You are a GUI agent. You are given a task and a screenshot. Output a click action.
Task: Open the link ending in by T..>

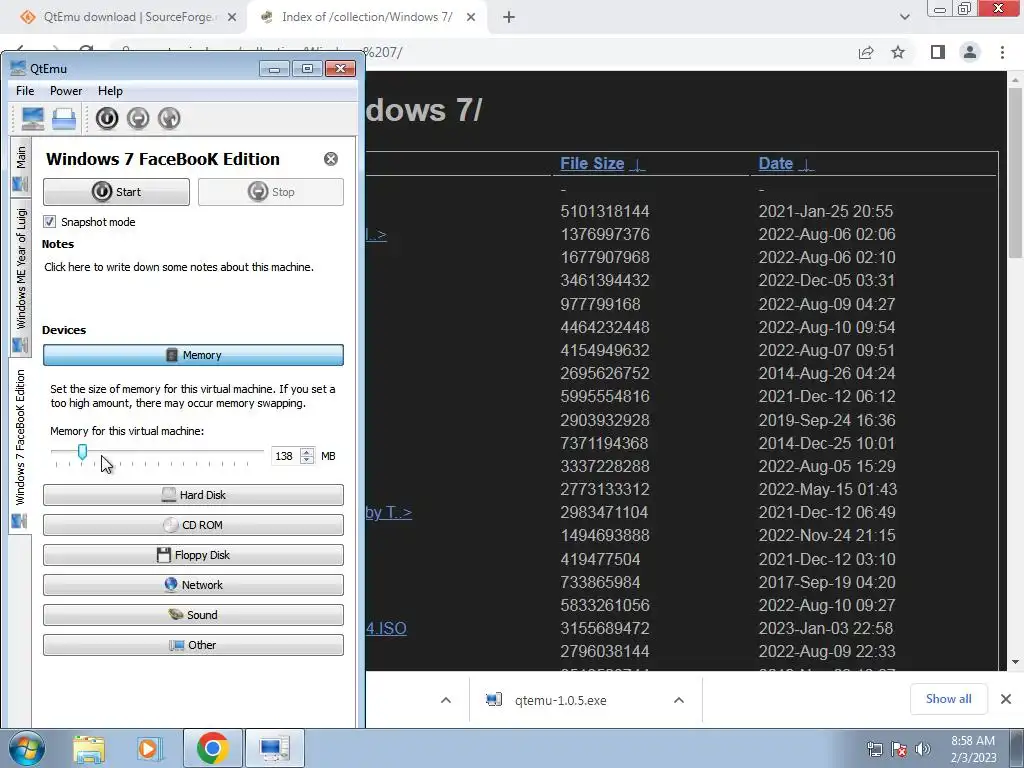pyautogui.click(x=389, y=513)
